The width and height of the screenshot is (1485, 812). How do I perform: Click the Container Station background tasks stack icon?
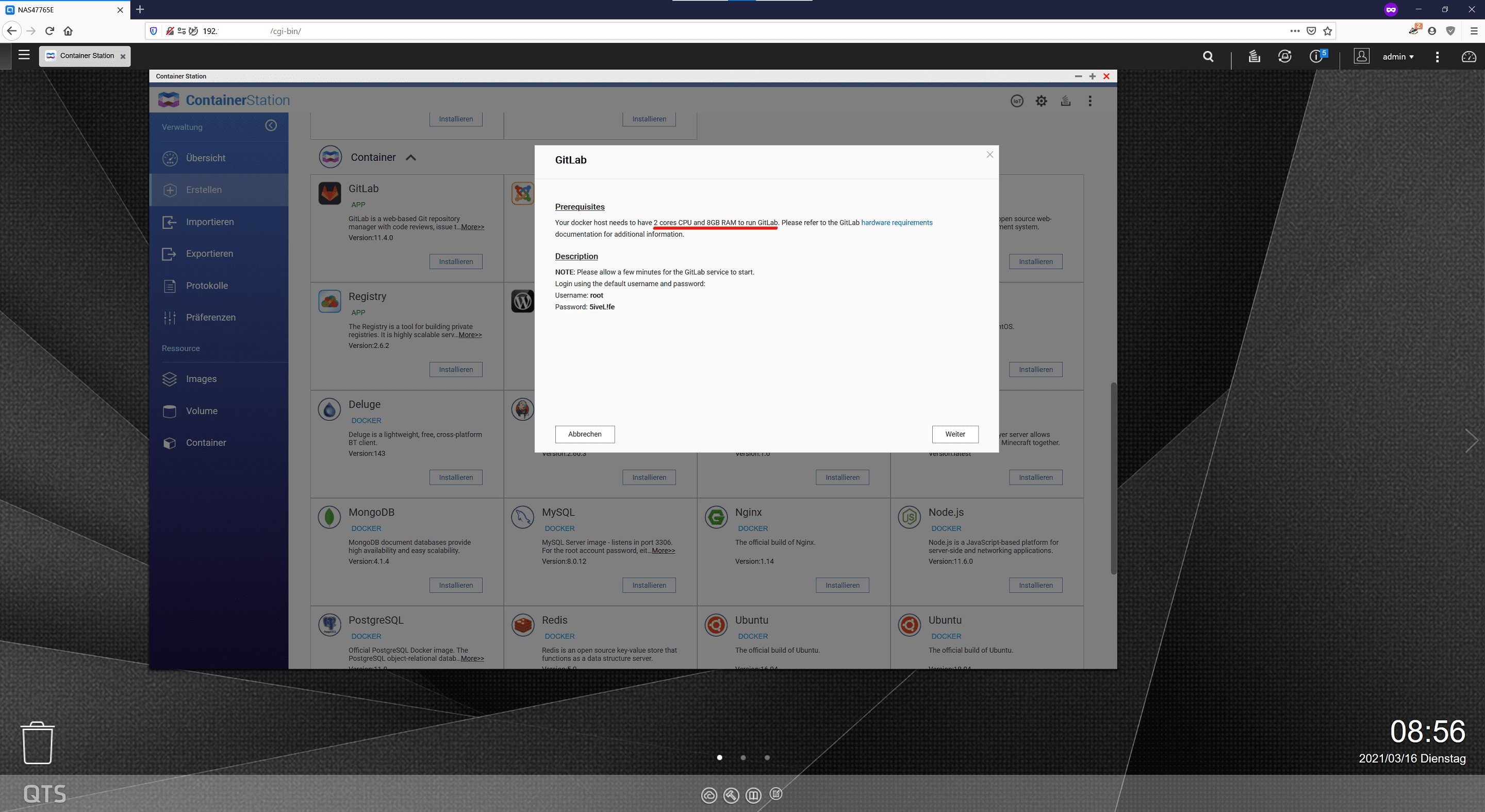pos(1065,101)
